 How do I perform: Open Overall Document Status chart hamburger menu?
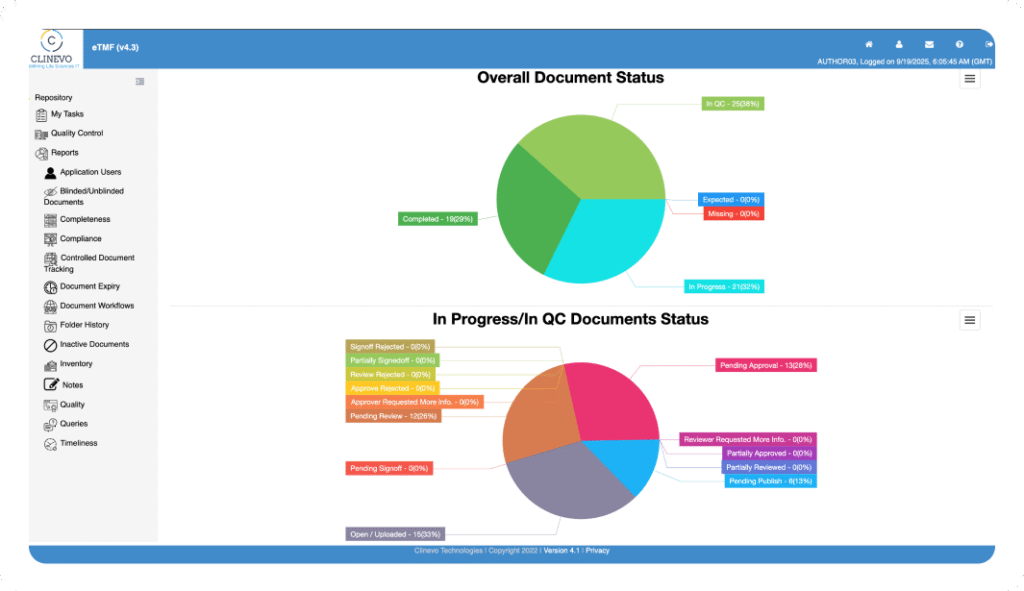point(969,79)
